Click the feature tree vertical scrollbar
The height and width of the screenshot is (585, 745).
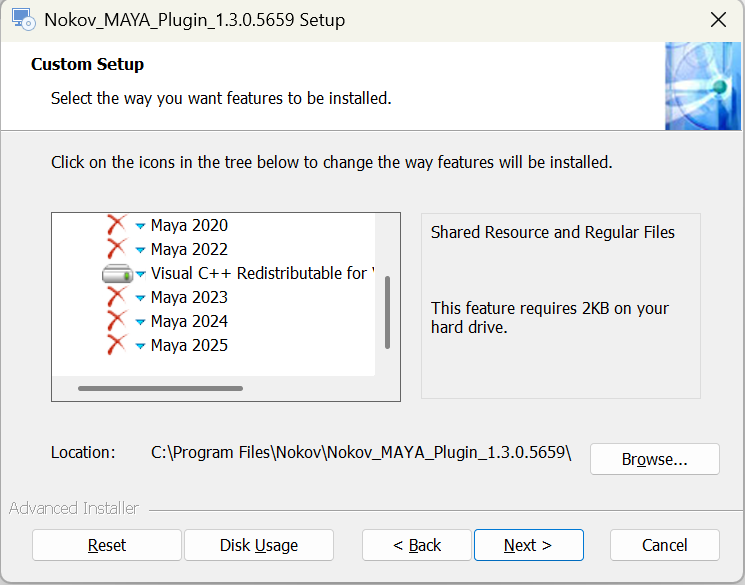point(387,313)
